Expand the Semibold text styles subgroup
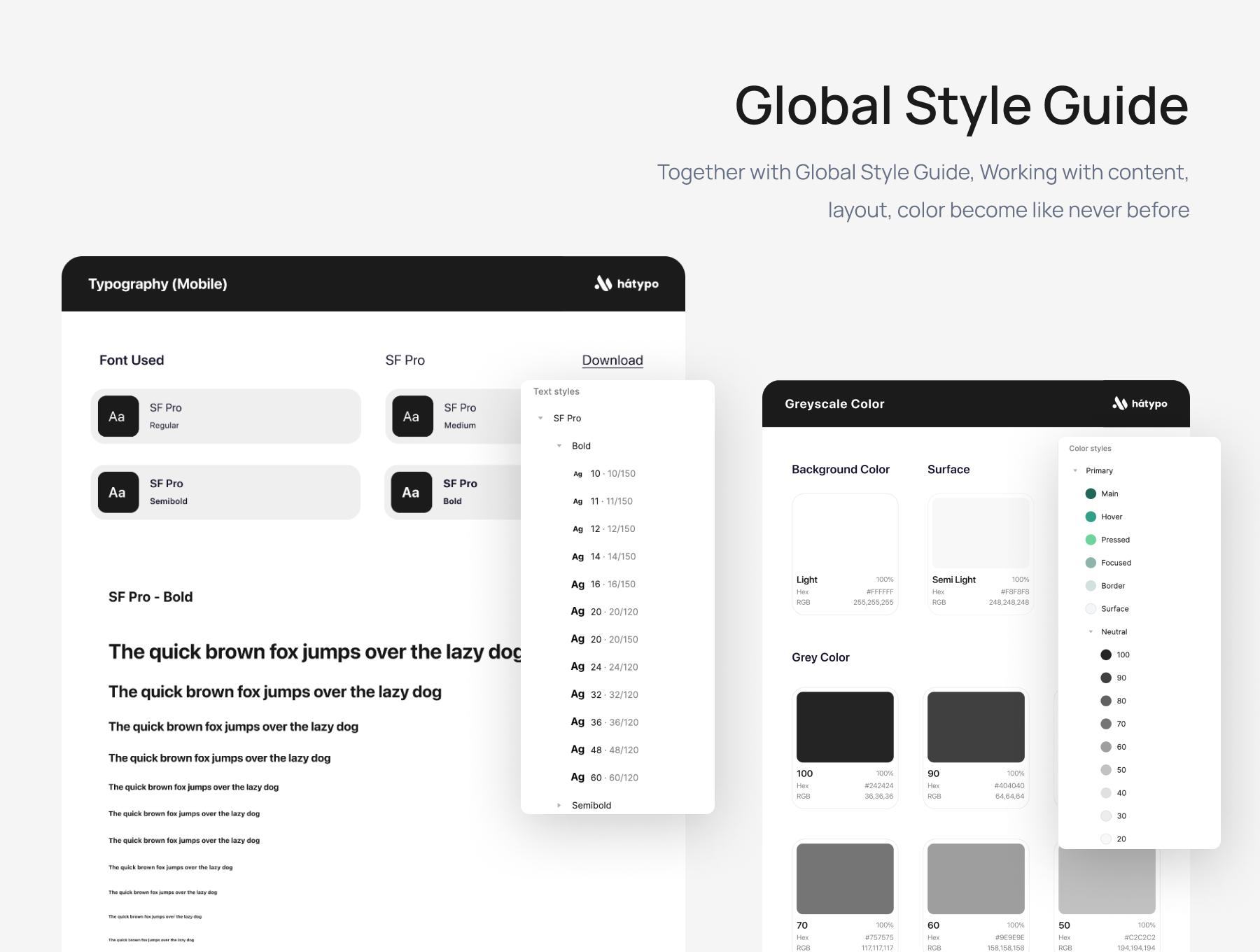This screenshot has width=1260, height=952. tap(559, 805)
